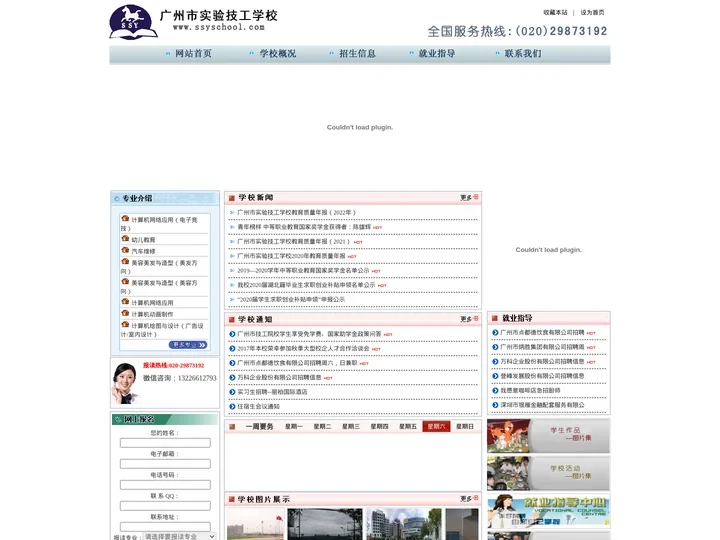The width and height of the screenshot is (720, 540).
Task: Click blue circle icon before 广州市点都德饮食有限公司招聘 in 就业指导 panel
Action: tap(495, 332)
